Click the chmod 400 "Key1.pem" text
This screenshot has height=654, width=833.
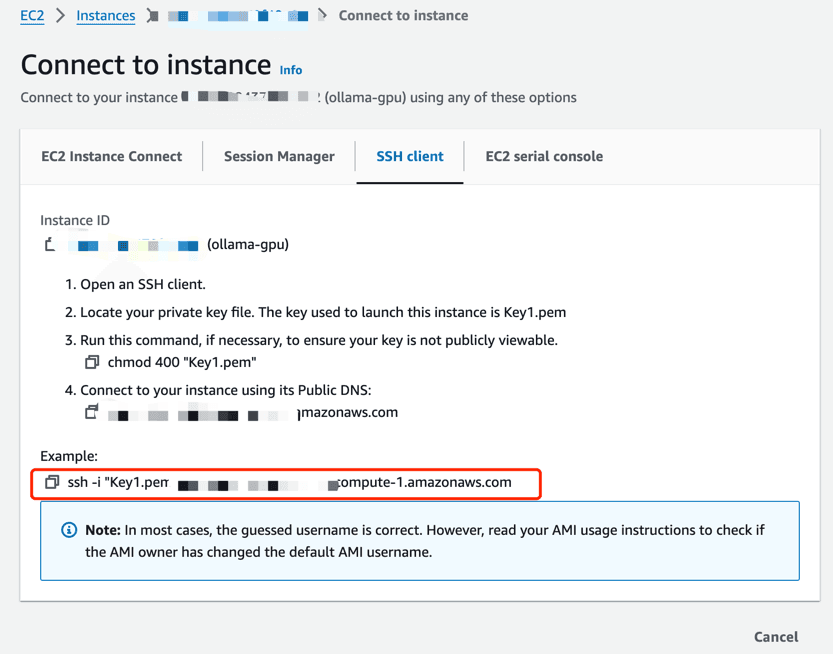182,362
